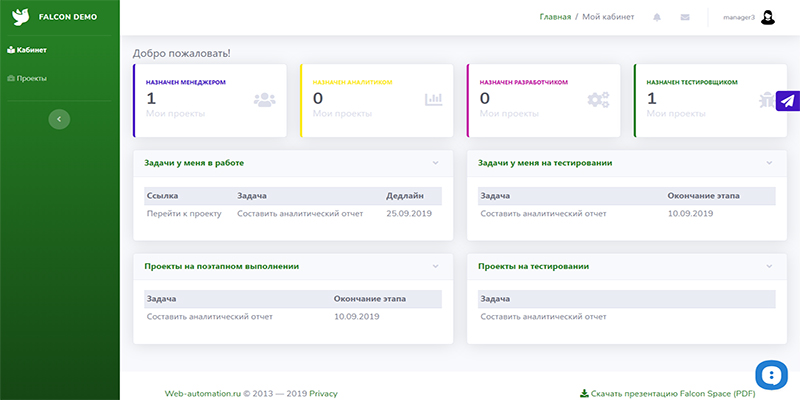Click the paper plane Telegram button
This screenshot has width=800, height=400.
pos(788,101)
